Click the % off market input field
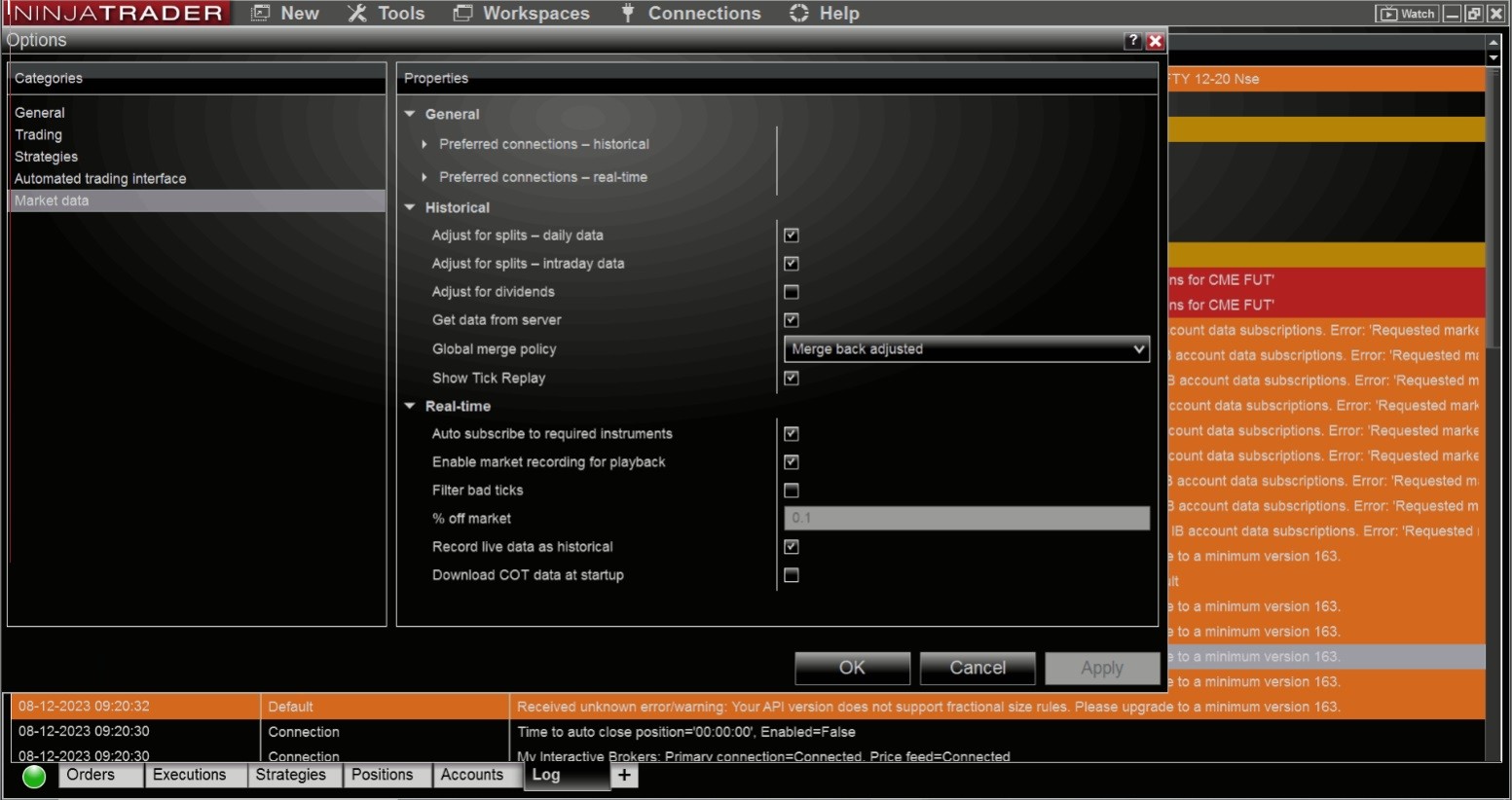The height and width of the screenshot is (800, 1512). [x=967, y=519]
